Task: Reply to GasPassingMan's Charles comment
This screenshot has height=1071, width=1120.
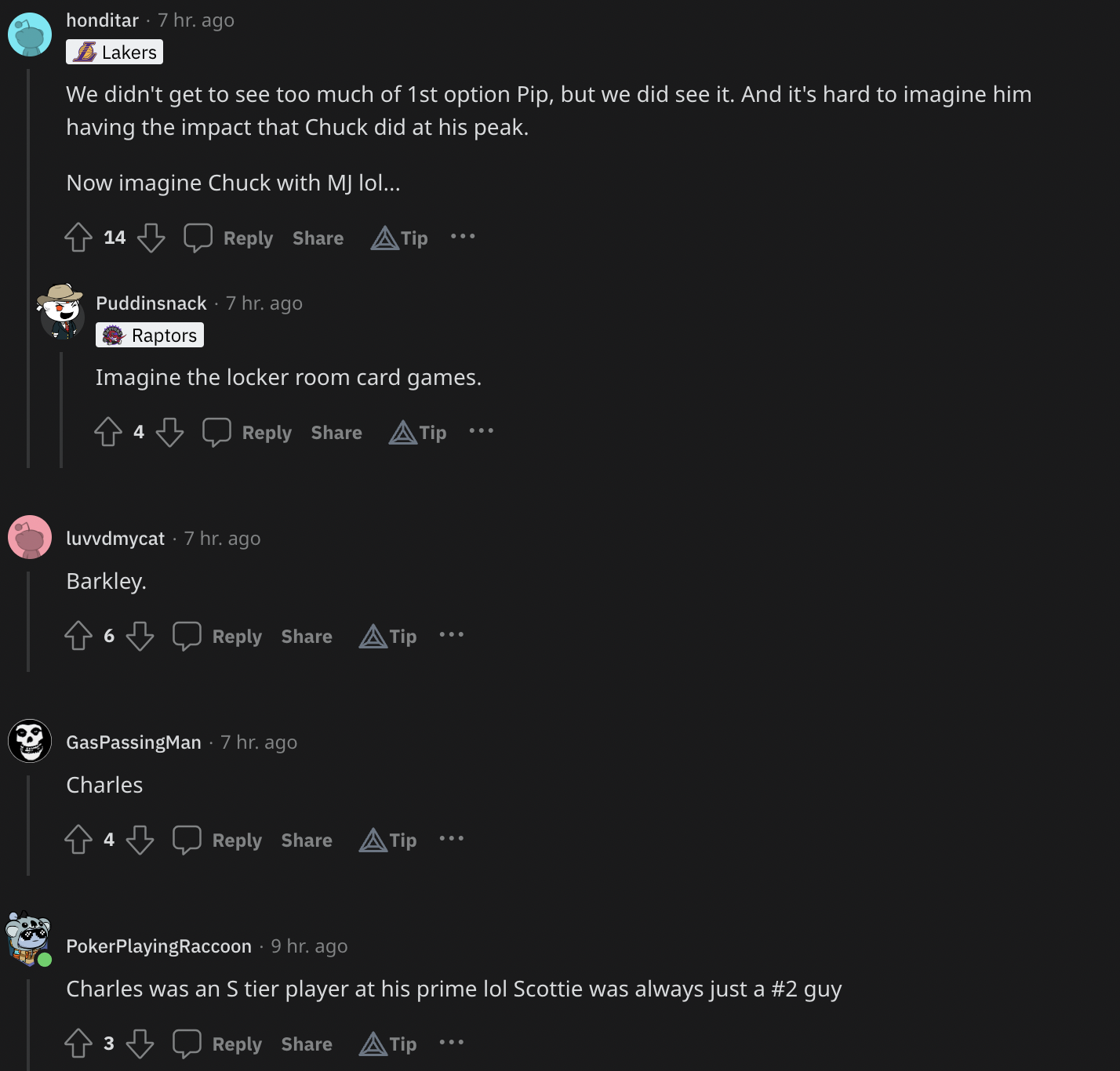Action: 217,840
